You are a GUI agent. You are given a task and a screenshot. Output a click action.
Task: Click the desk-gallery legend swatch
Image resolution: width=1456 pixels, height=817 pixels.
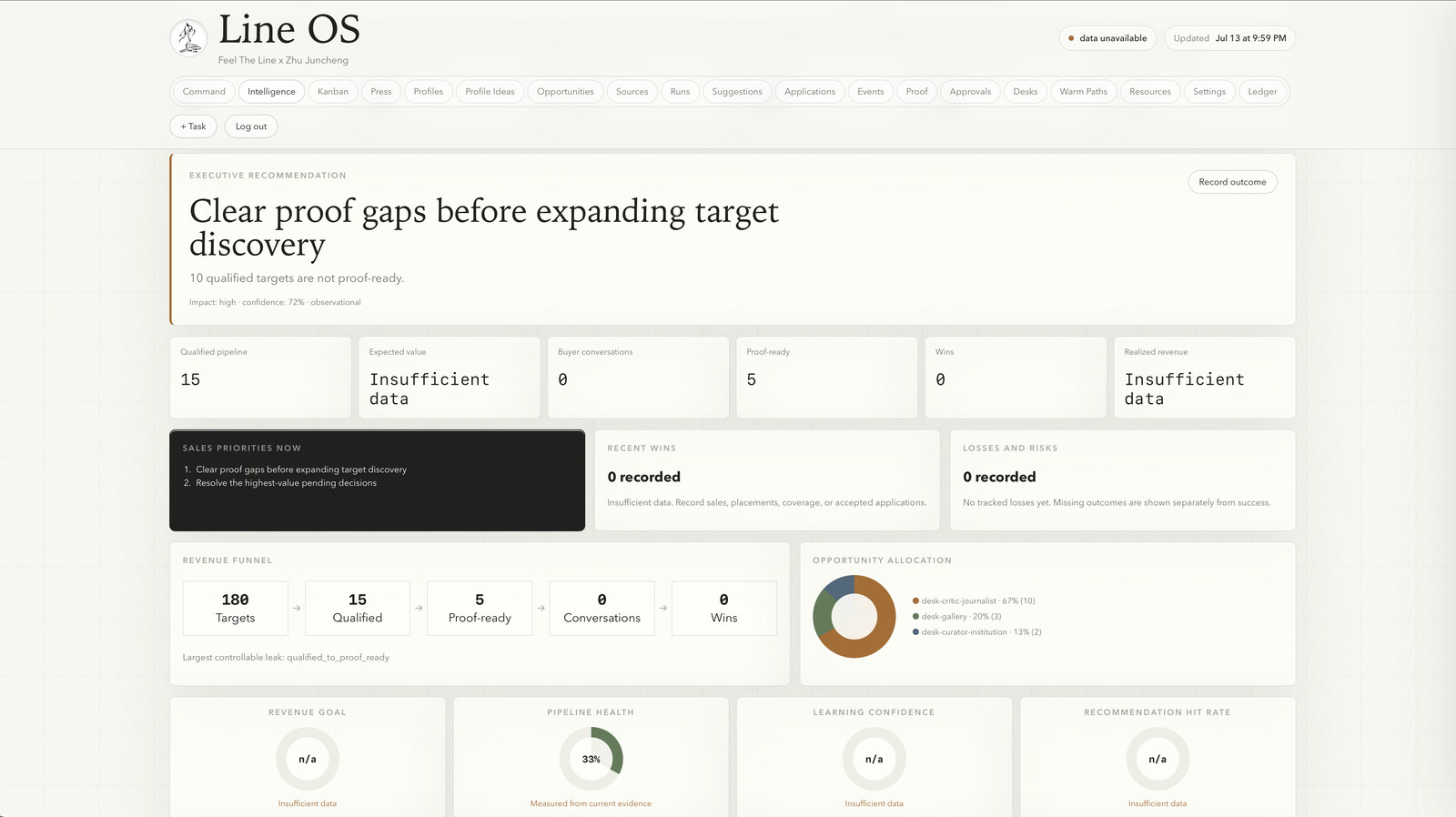(x=915, y=617)
